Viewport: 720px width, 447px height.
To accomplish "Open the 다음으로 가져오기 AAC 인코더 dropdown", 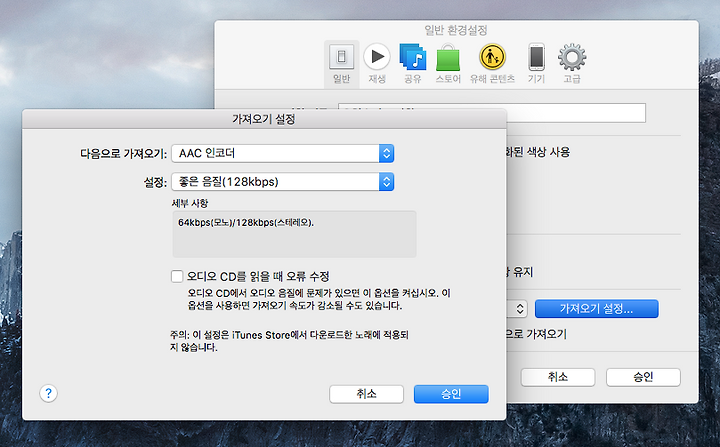I will [282, 153].
